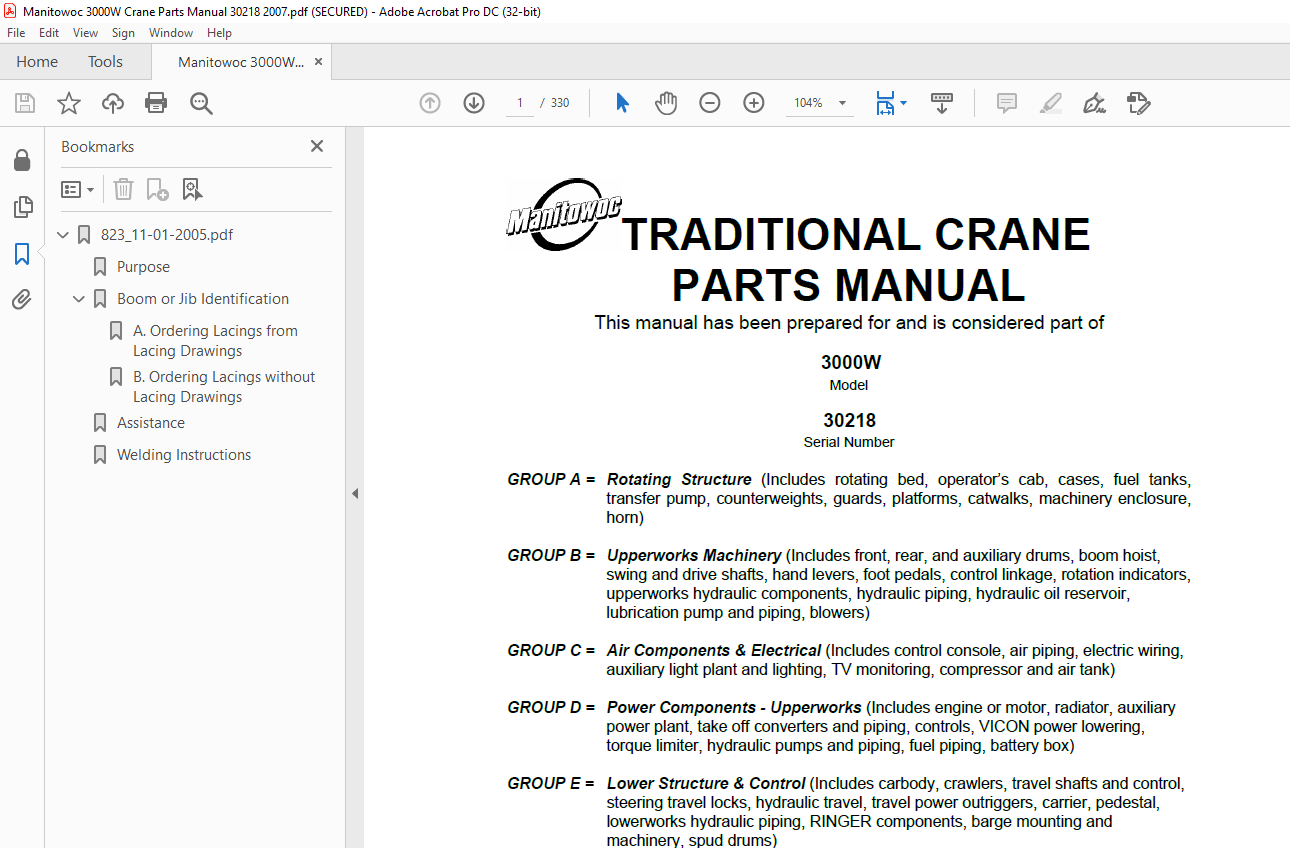Go to A. Ordering Lacings from Lacing Drawings
The width and height of the screenshot is (1290, 848).
215,341
